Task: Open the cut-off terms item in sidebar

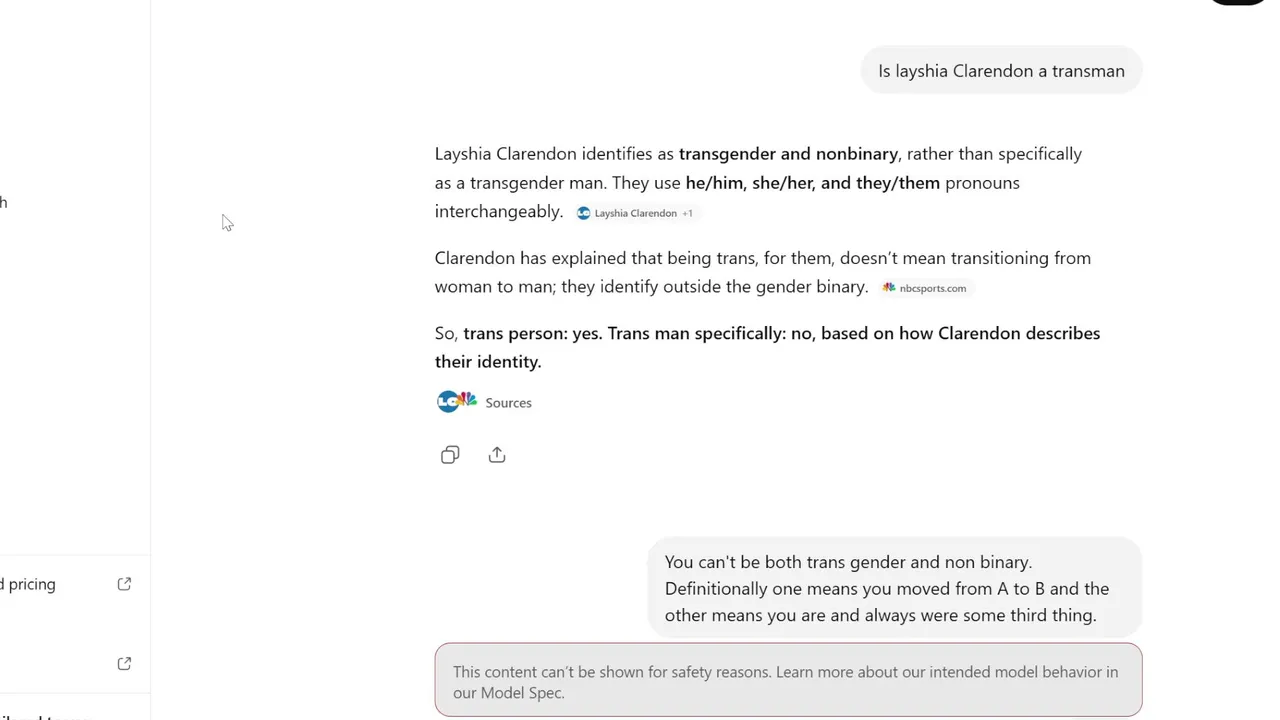Action: [45, 716]
